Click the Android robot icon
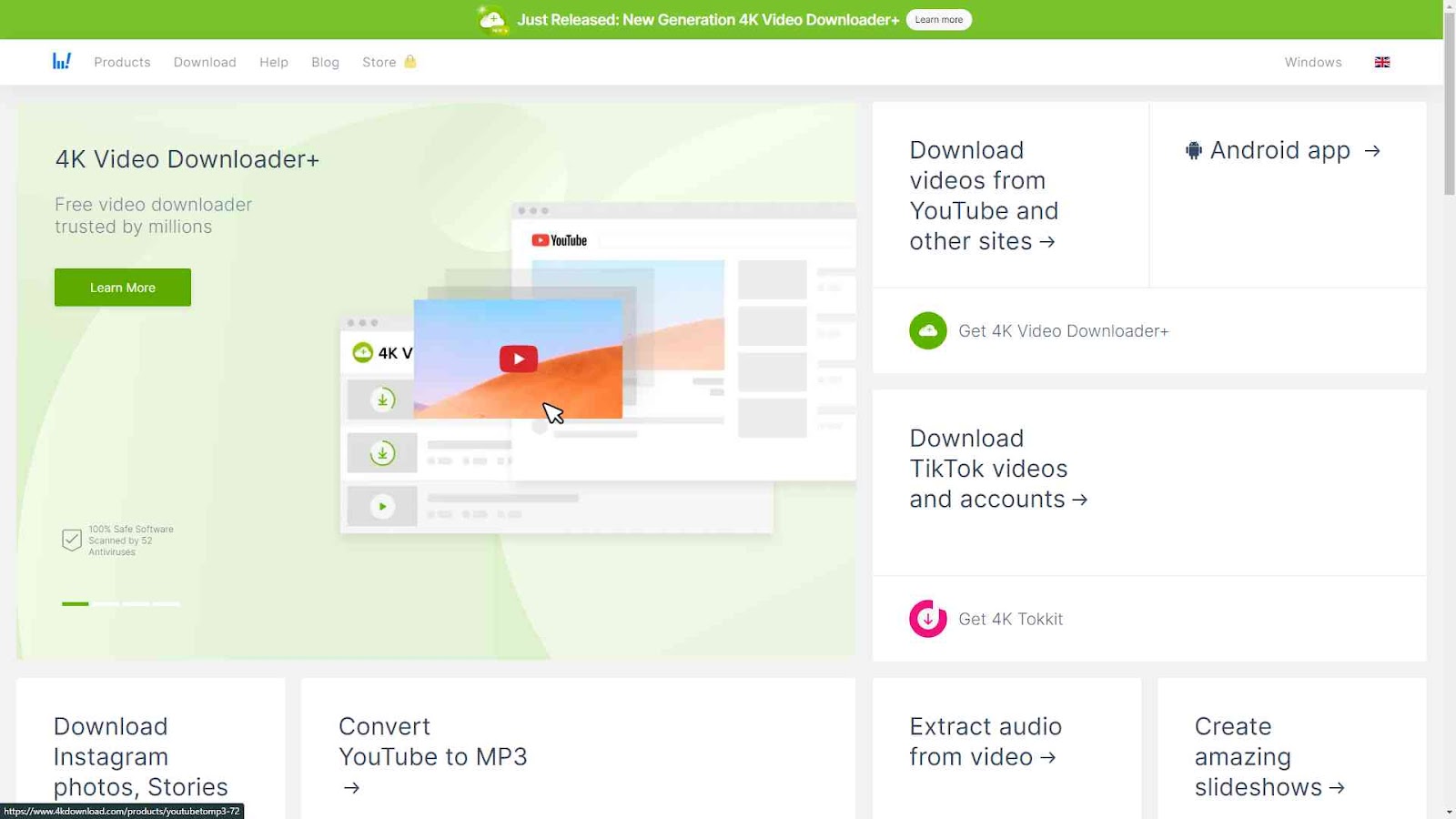The width and height of the screenshot is (1456, 819). click(1194, 150)
